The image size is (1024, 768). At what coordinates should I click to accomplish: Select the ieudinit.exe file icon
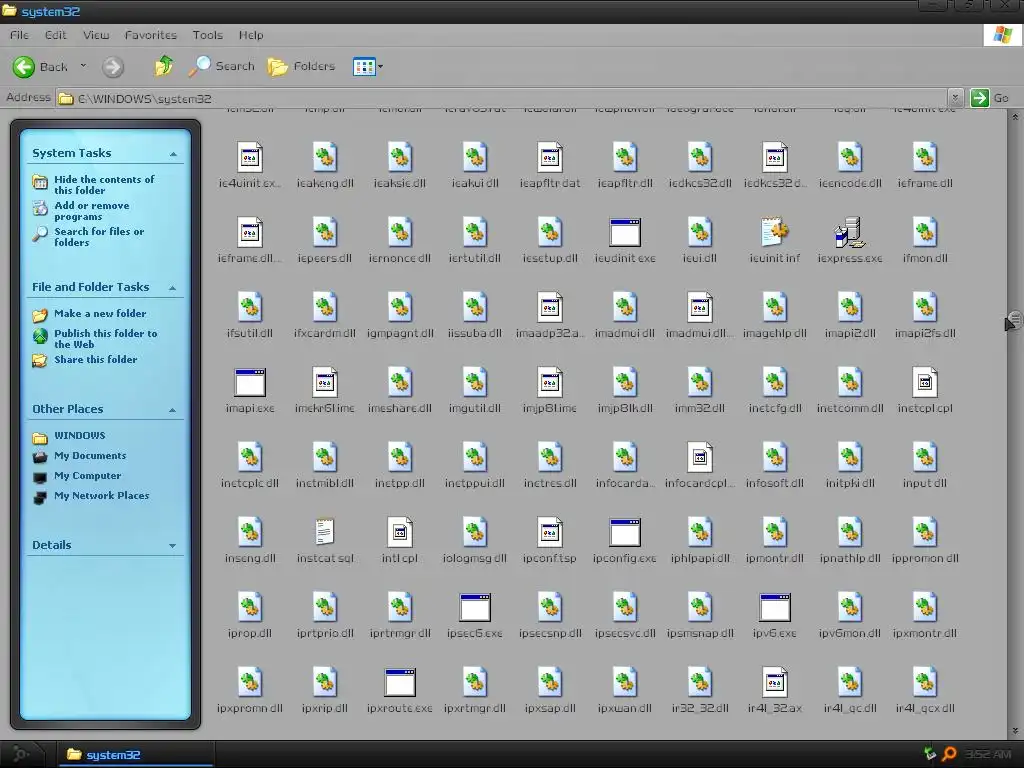[x=624, y=232]
